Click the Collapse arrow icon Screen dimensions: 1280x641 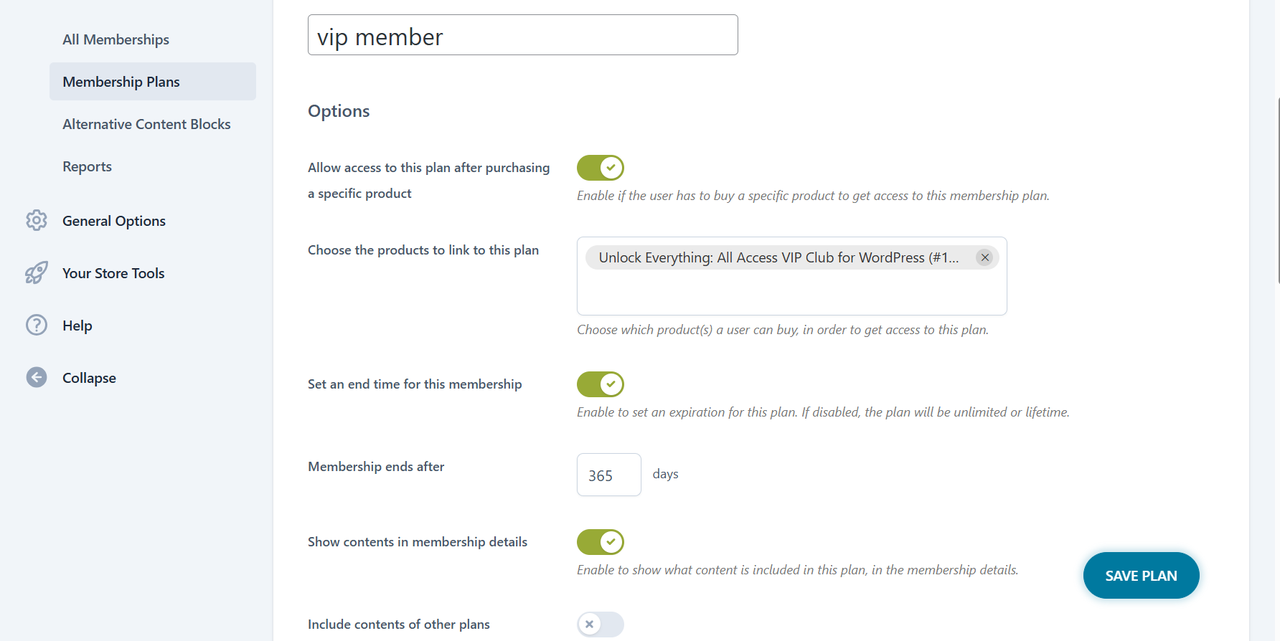point(37,378)
